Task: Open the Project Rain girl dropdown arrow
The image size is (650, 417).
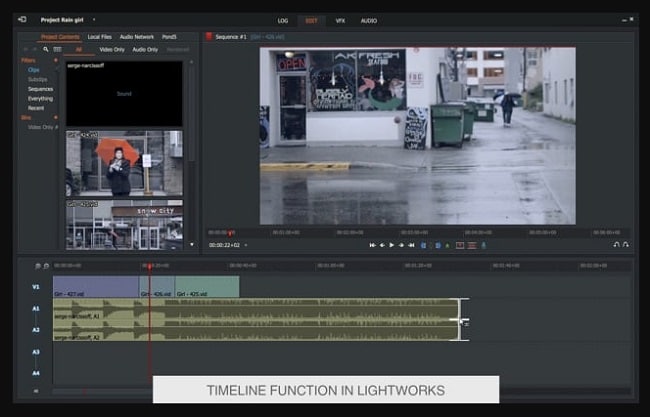Action: (x=96, y=19)
